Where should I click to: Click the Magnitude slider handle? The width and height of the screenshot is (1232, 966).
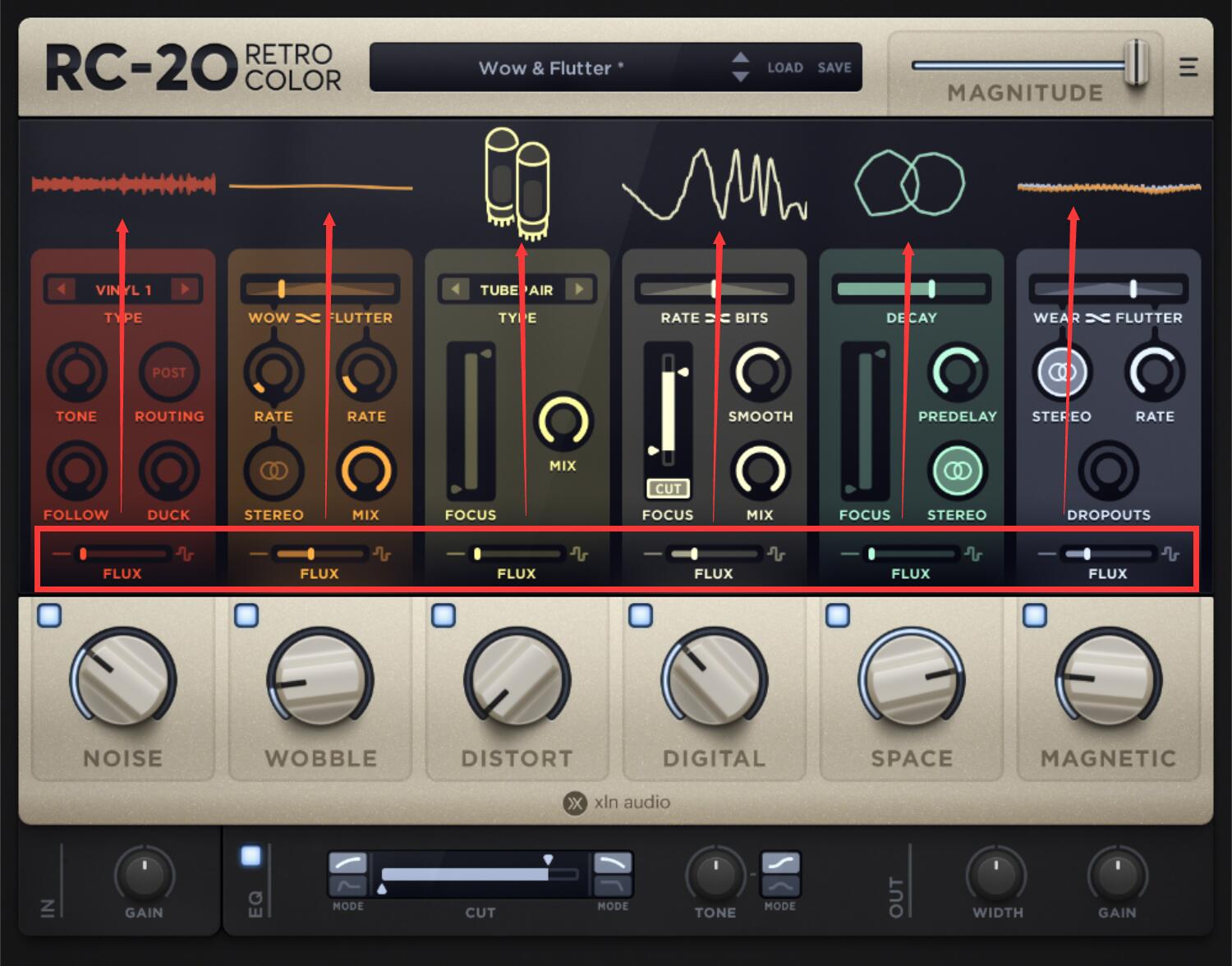[1137, 62]
